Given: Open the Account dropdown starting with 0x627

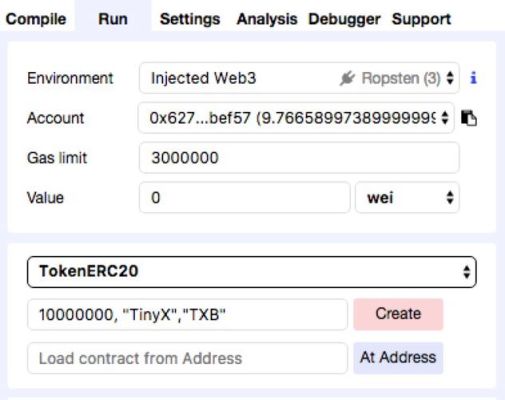Looking at the screenshot, I should (x=296, y=118).
